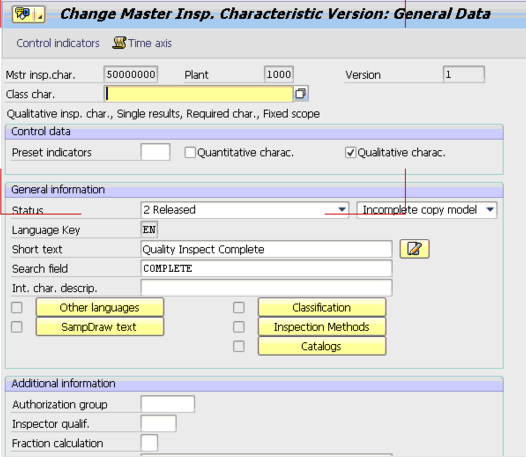Click the Classification button
This screenshot has height=457, width=526.
(322, 307)
